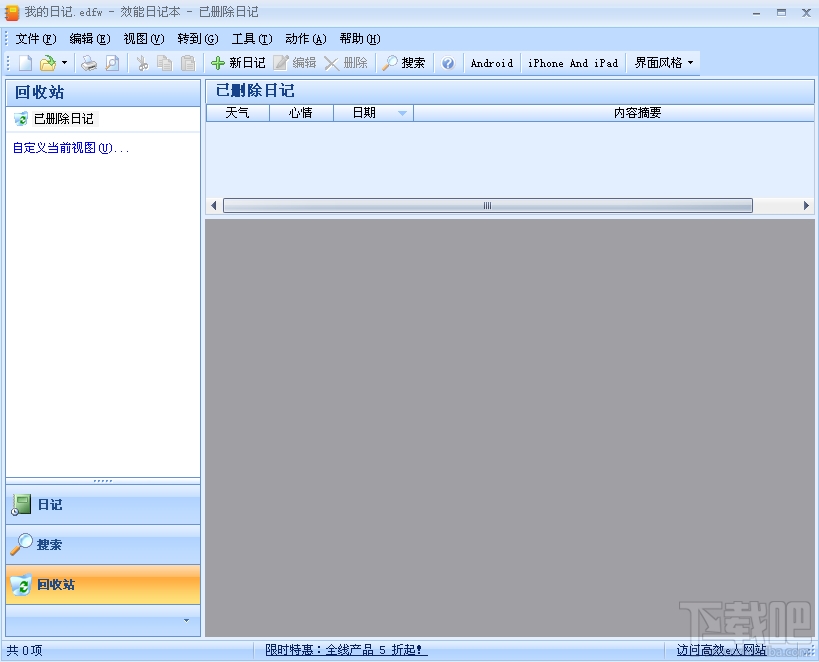
Task: Click the open file folder icon
Action: [48, 63]
